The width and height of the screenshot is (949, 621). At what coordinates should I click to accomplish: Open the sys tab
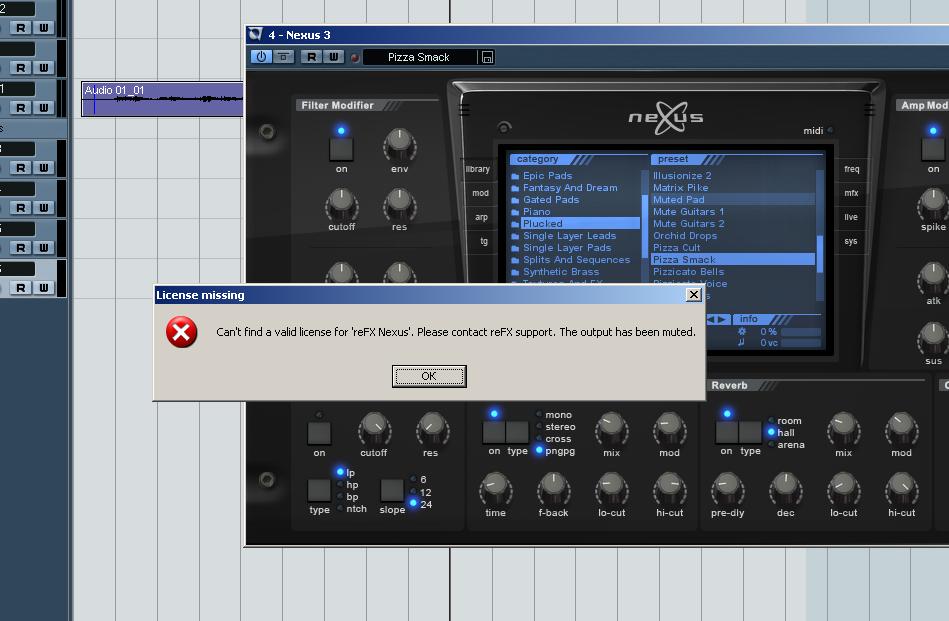tap(850, 241)
